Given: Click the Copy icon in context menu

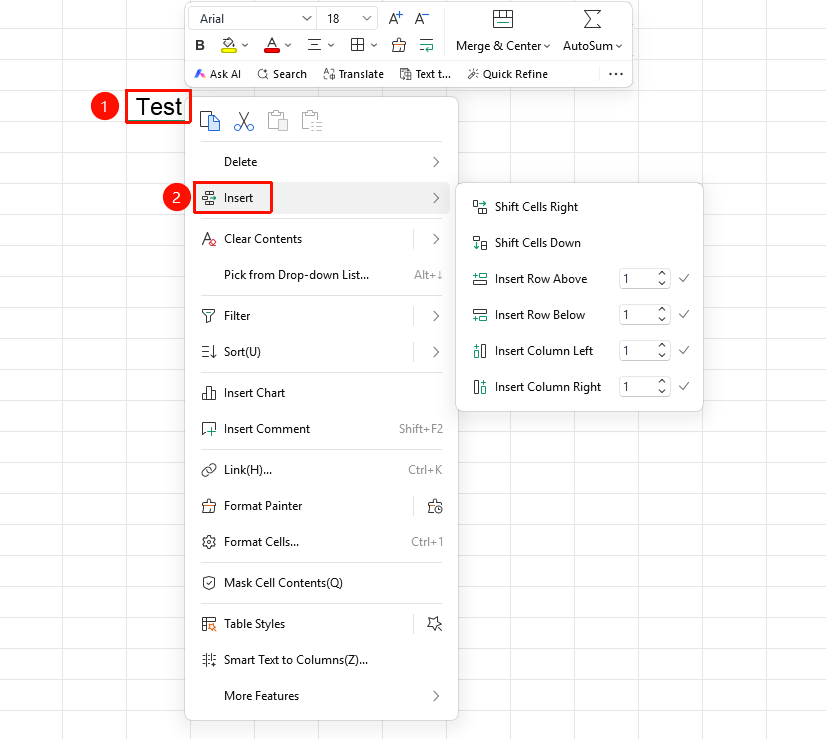Looking at the screenshot, I should tap(210, 121).
